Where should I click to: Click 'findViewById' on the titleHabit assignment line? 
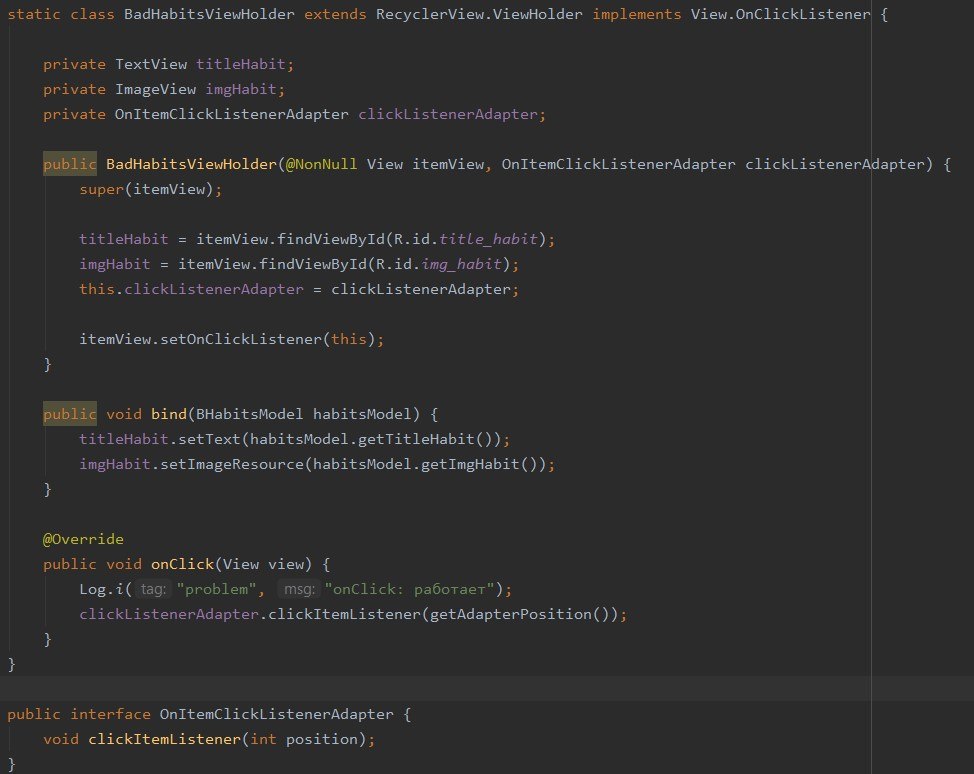331,239
